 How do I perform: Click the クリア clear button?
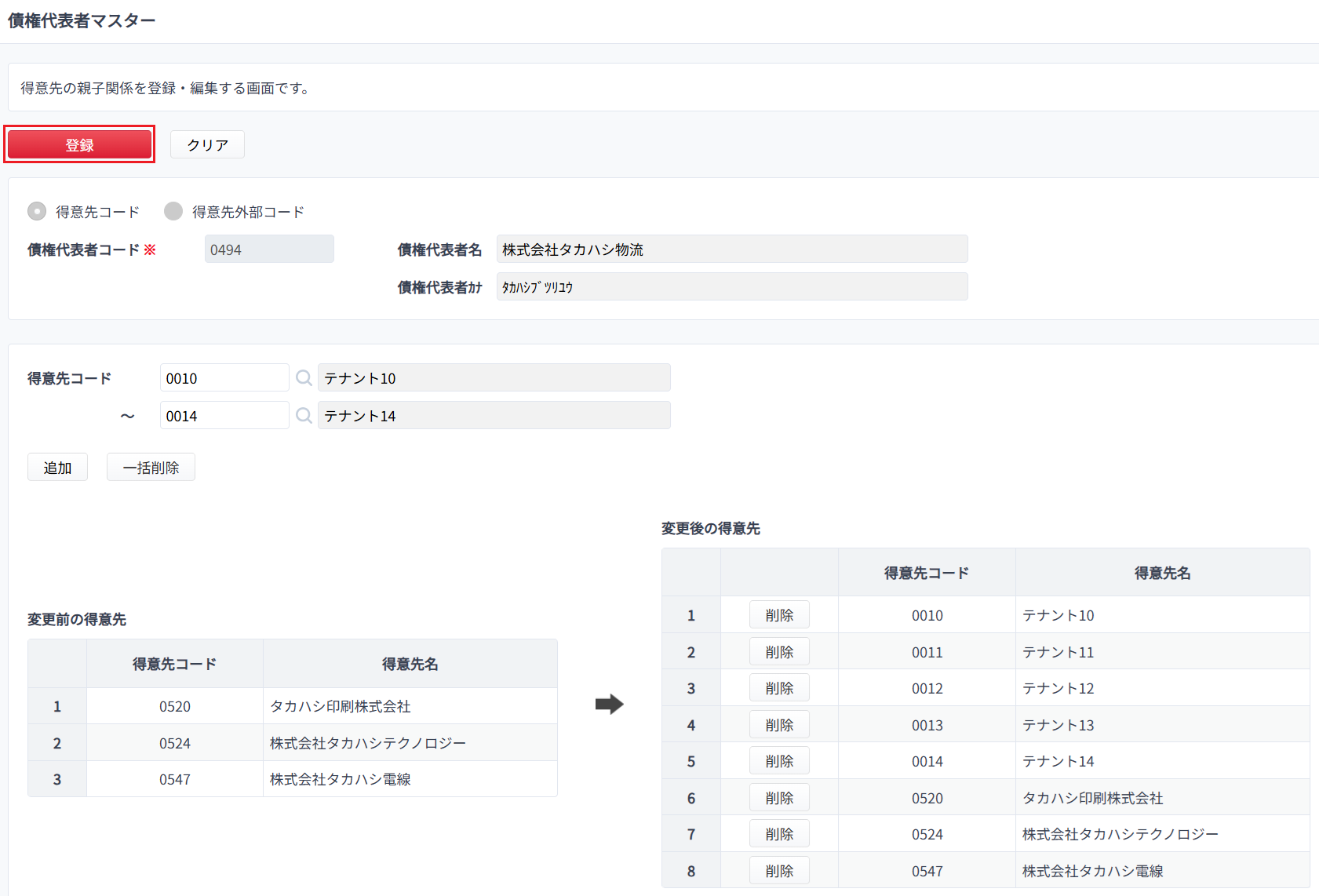tap(207, 144)
